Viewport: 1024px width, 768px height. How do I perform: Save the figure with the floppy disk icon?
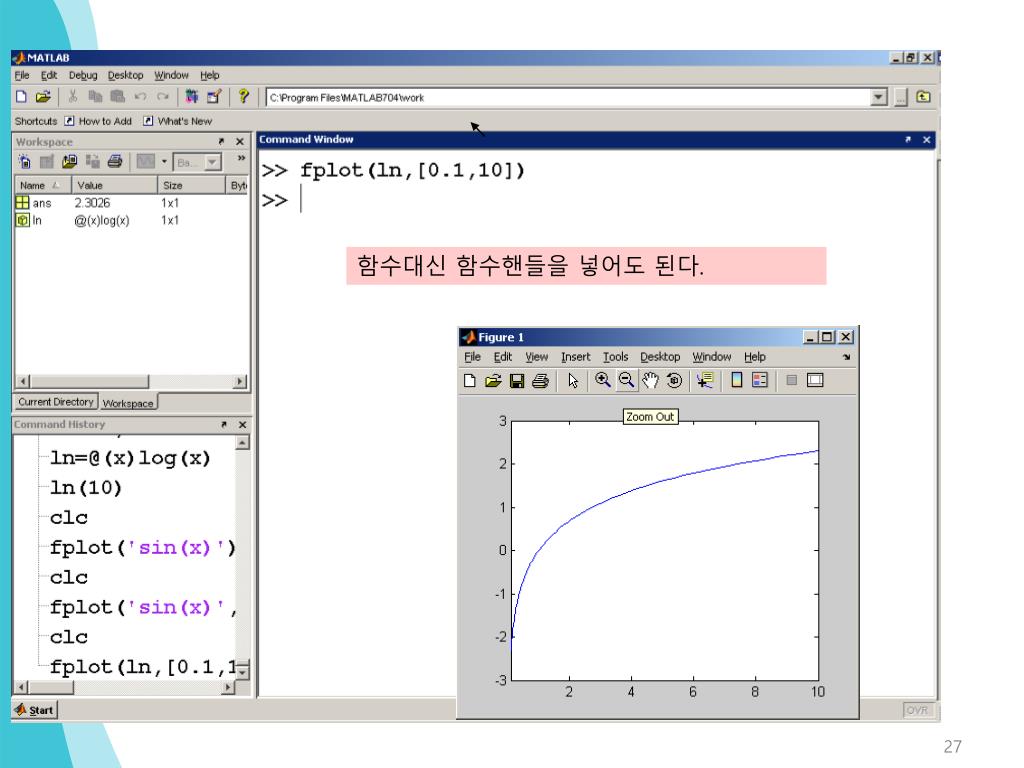517,381
